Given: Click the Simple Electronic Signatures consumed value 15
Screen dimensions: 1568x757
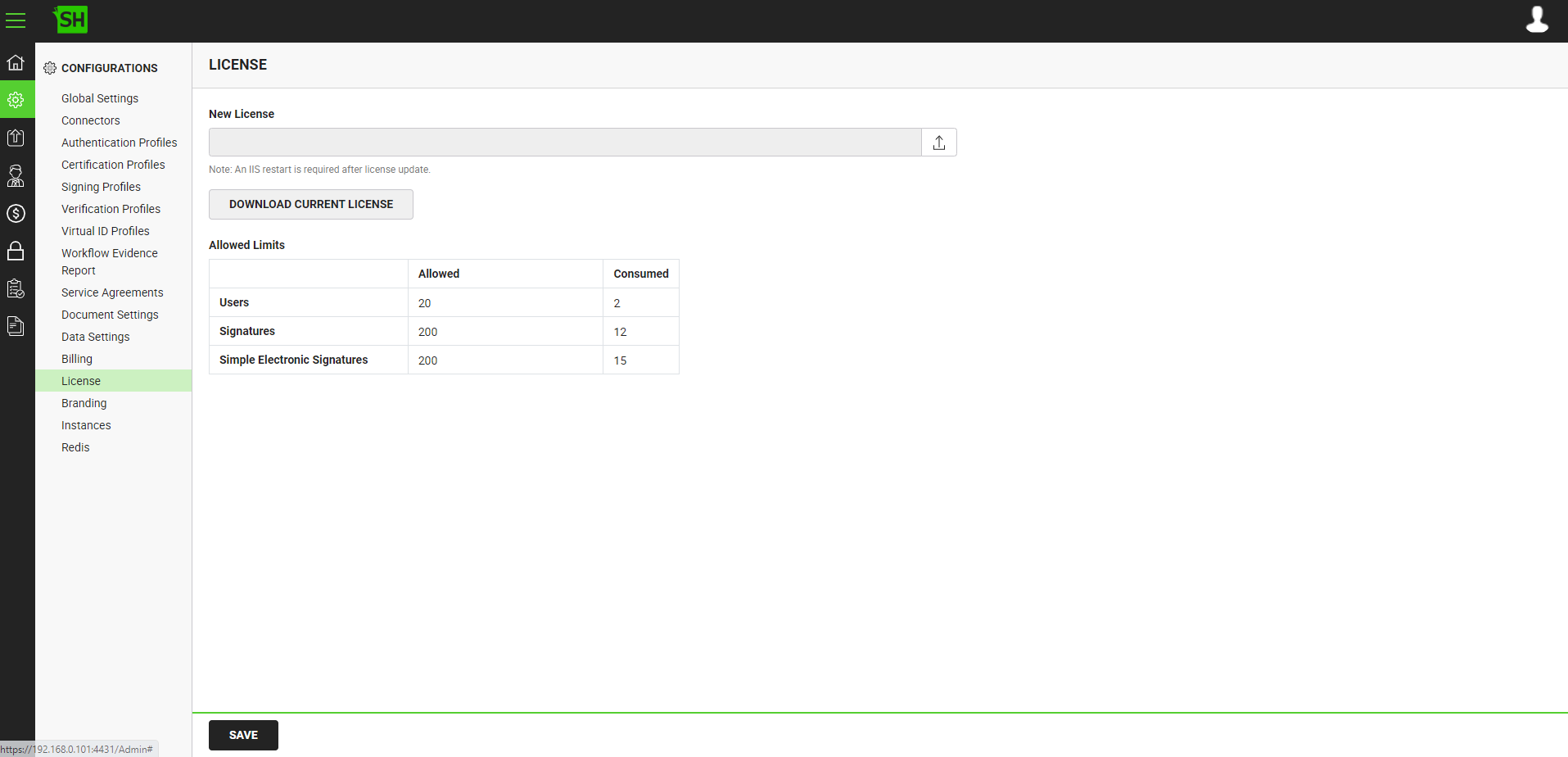Looking at the screenshot, I should 620,360.
